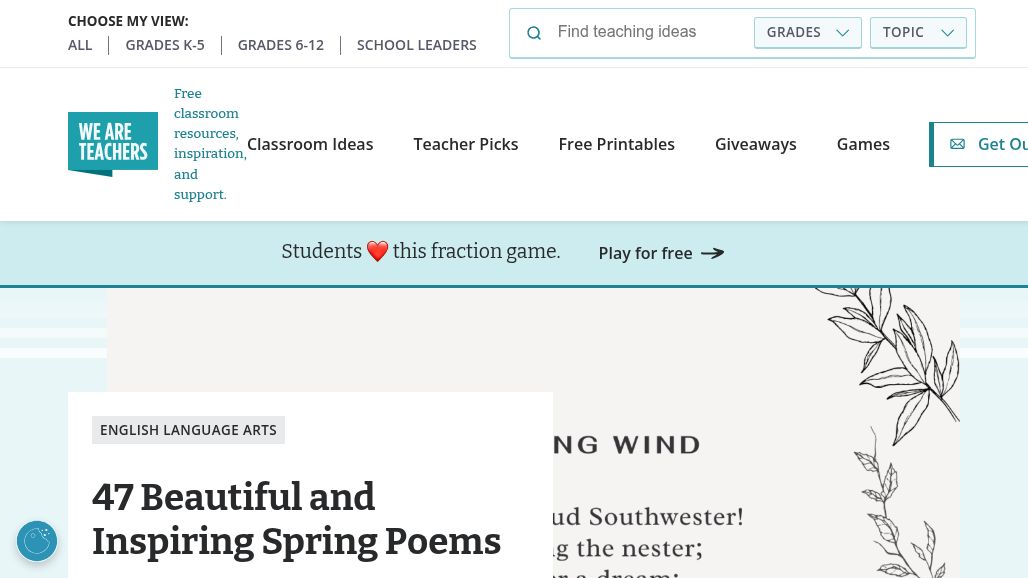
Task: Open the Teacher Picks menu
Action: pos(466,144)
